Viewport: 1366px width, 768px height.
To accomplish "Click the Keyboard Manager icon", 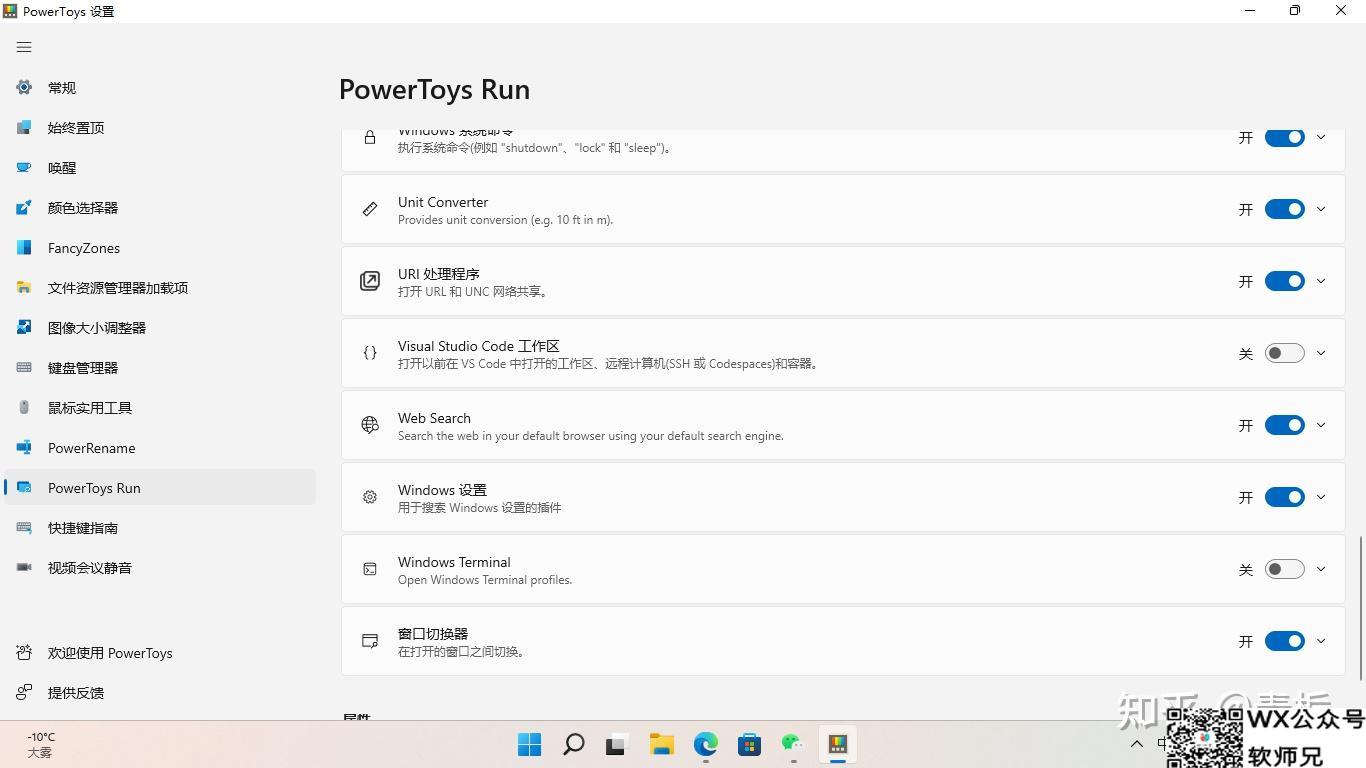I will [24, 368].
